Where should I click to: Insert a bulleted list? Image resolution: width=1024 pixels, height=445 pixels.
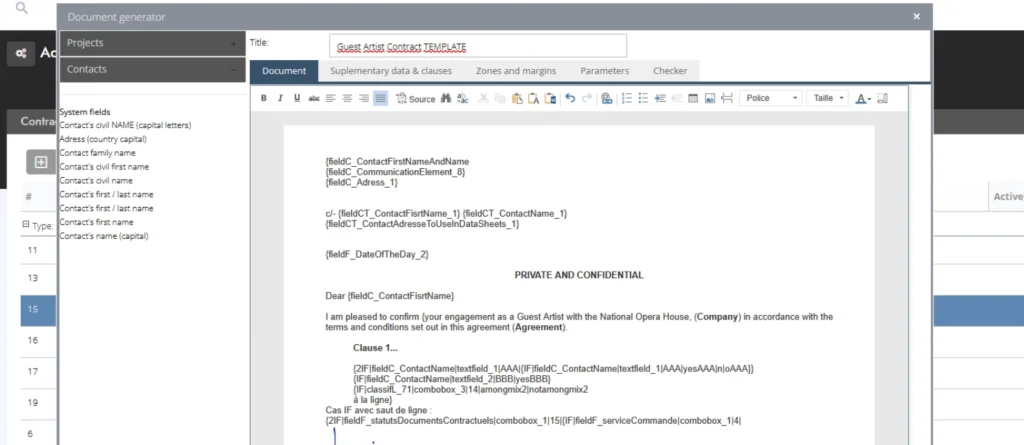coord(643,99)
